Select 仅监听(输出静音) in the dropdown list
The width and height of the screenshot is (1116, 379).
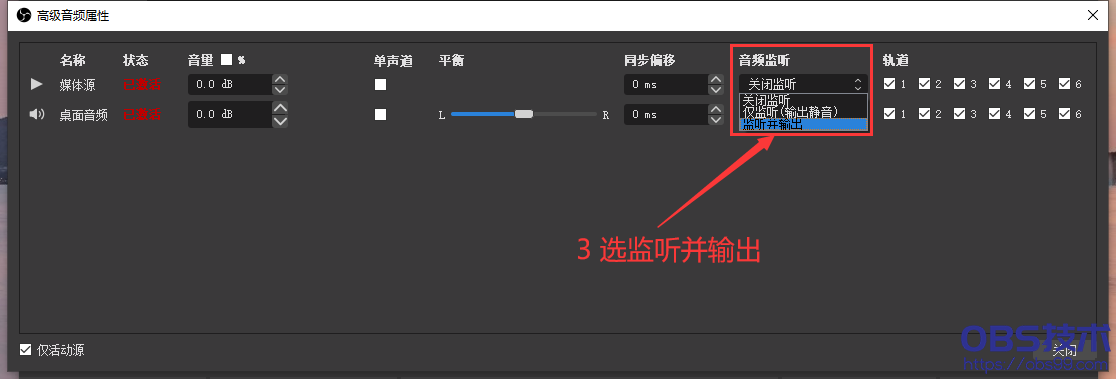click(x=803, y=112)
